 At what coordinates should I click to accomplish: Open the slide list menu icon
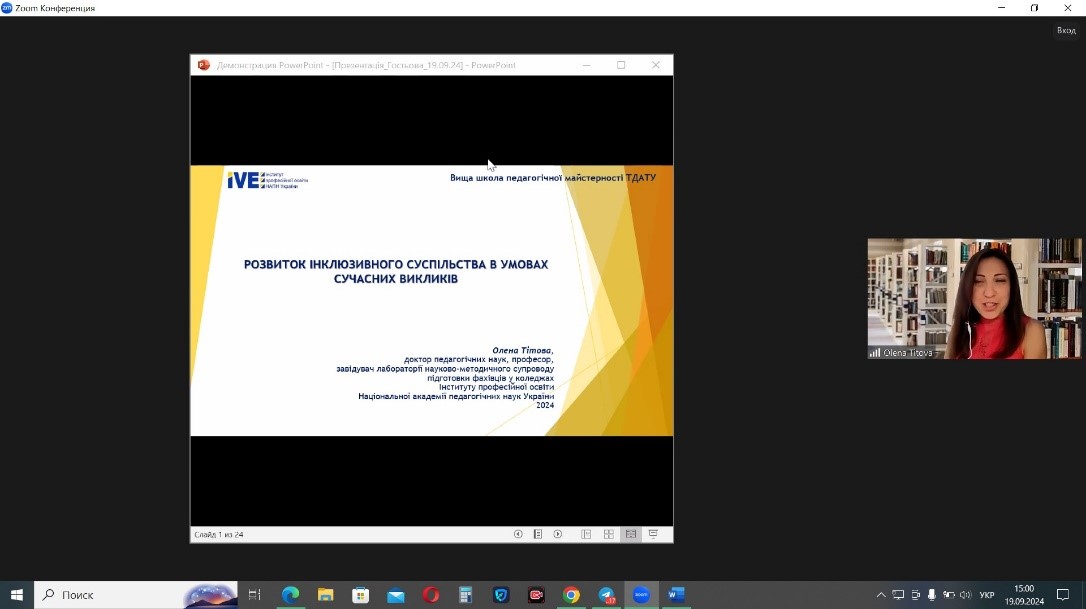coord(537,534)
